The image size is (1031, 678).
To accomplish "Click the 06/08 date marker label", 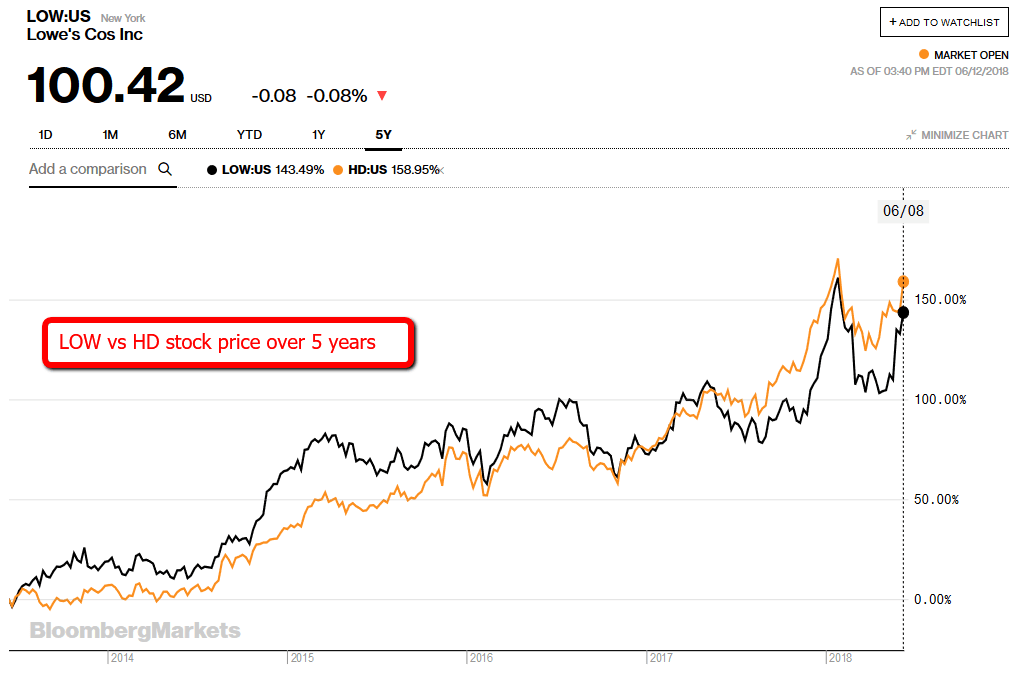I will pos(903,210).
